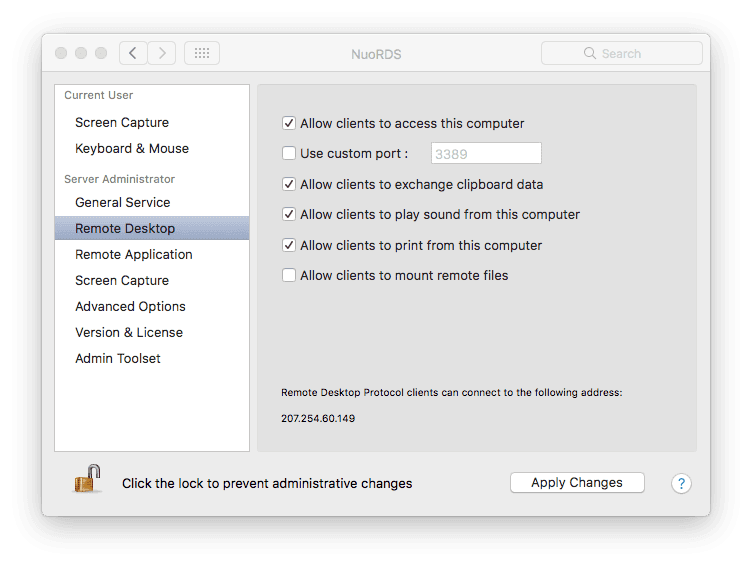Open help with the question mark button
Screen dimensions: 752x566
[681, 483]
